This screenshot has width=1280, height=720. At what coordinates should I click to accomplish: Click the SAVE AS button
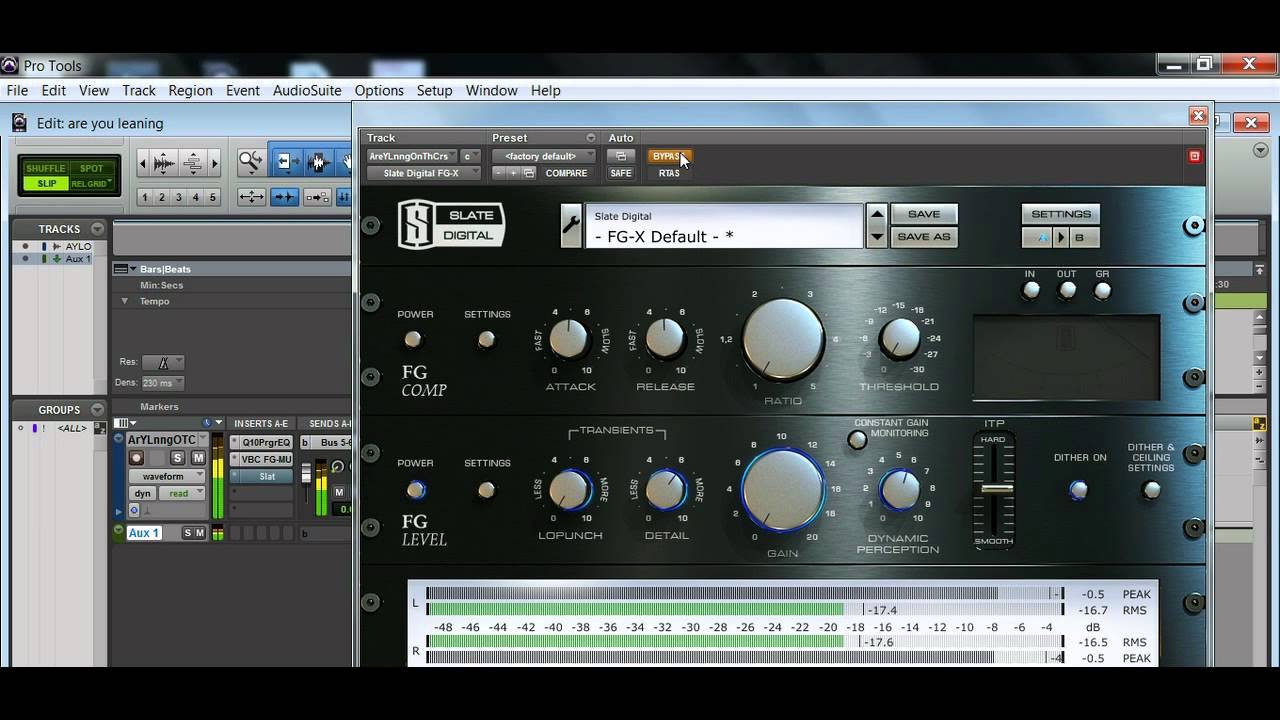coord(924,237)
